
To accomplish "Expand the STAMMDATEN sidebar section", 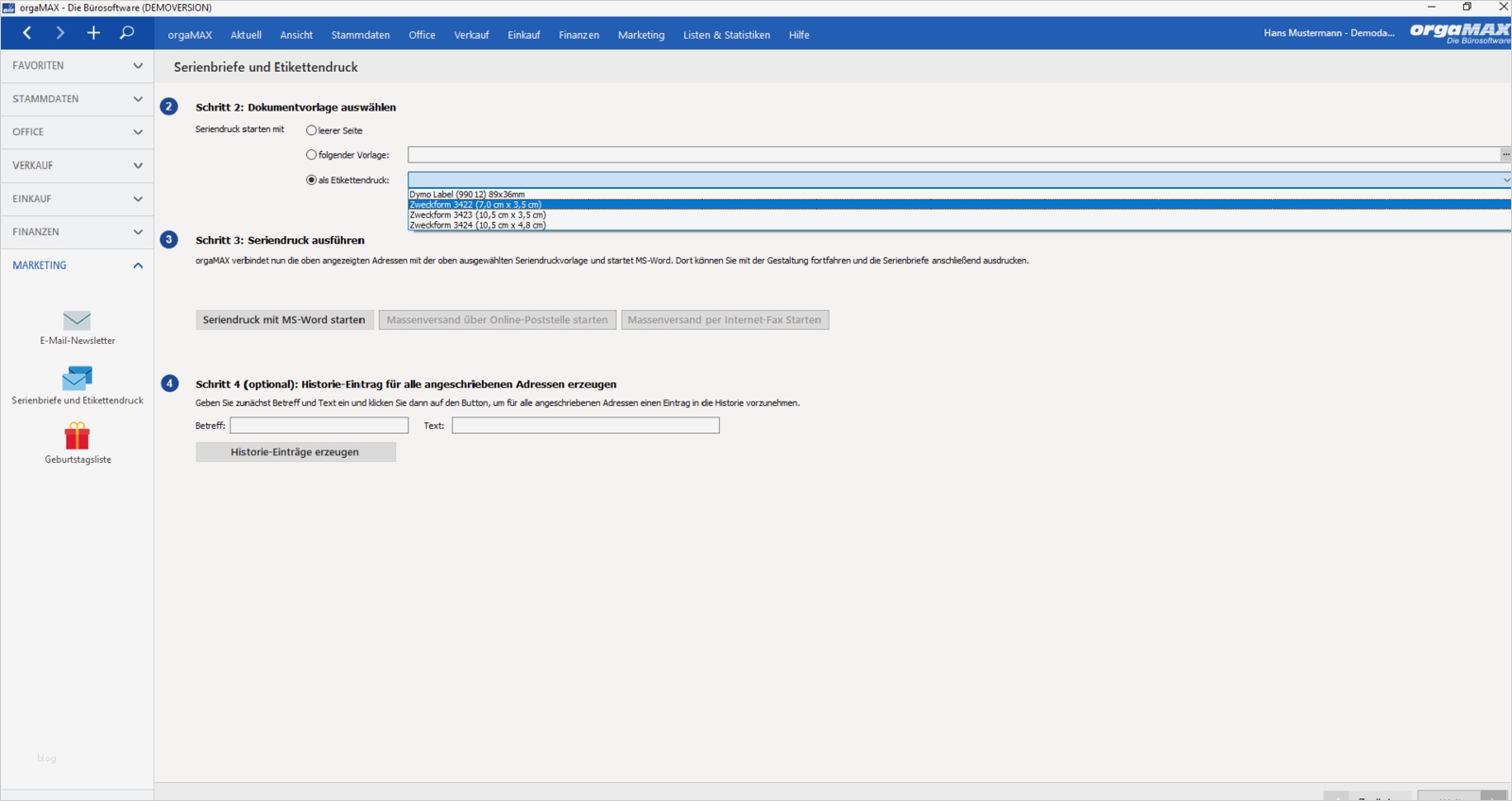I will click(77, 99).
